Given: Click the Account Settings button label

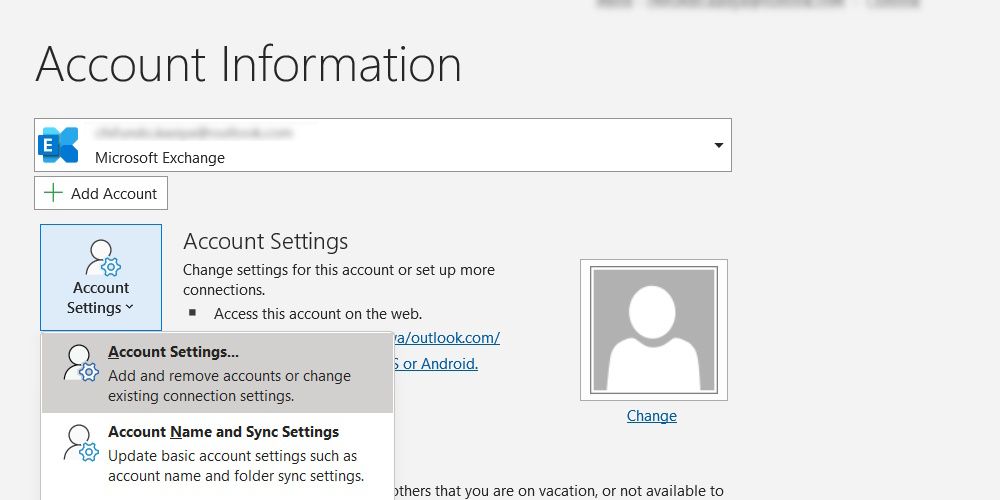Looking at the screenshot, I should pos(100,298).
